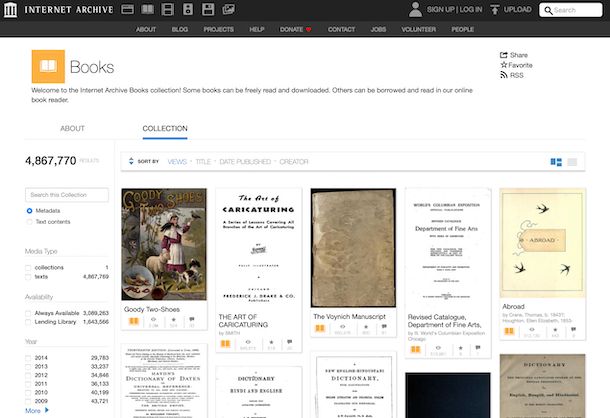Screen dimensions: 610x418
Task: Sort results by DATE PUBLISHED
Action: click(x=245, y=162)
